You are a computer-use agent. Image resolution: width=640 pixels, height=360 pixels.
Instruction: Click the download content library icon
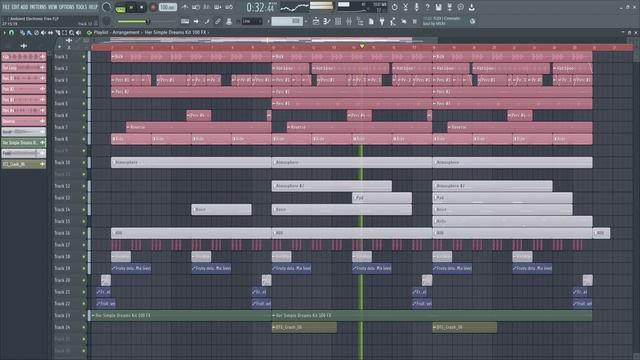[471, 7]
